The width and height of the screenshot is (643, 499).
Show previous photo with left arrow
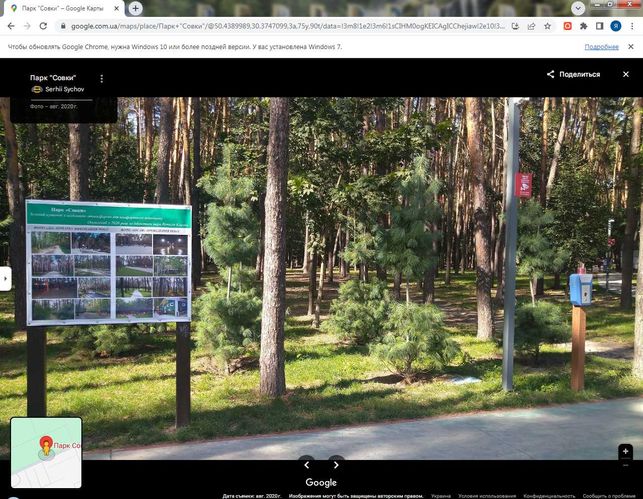(307, 465)
